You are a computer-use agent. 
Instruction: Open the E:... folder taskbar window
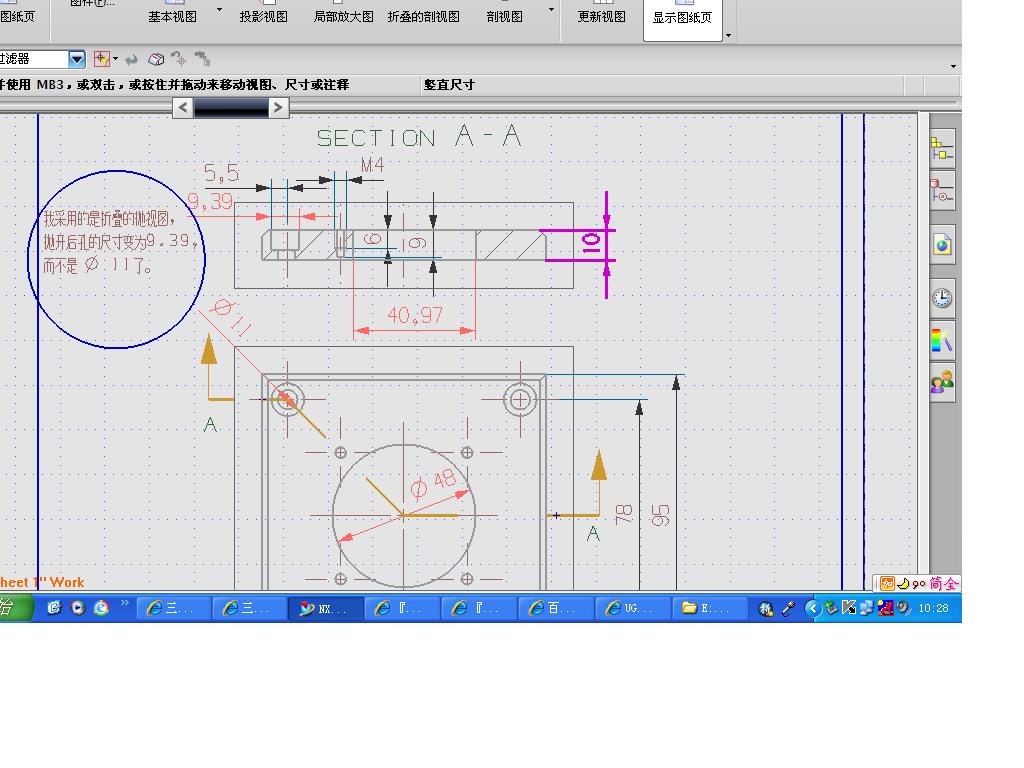(x=711, y=608)
